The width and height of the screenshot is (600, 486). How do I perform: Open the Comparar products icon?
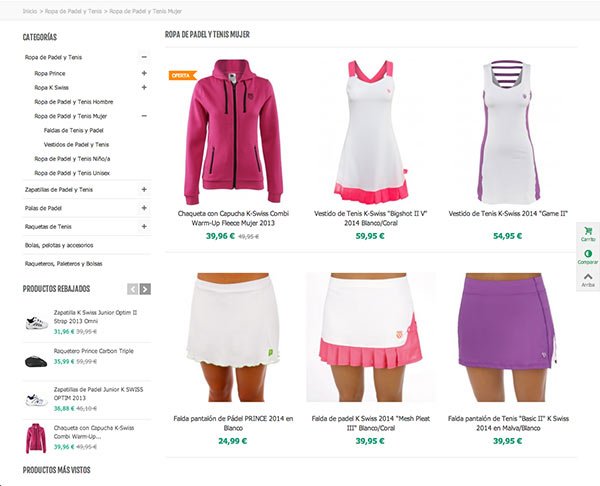(588, 257)
